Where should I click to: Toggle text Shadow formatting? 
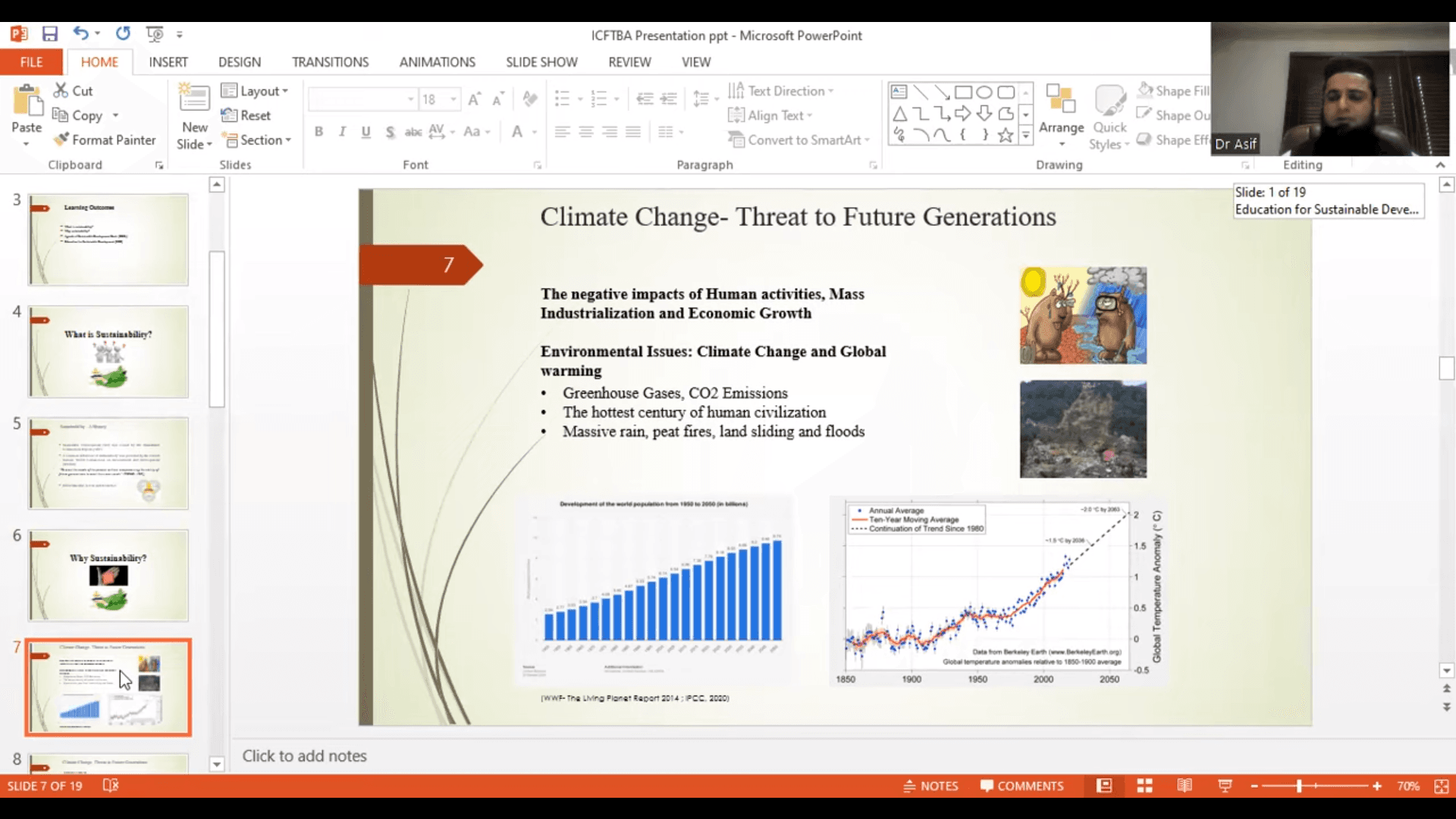click(390, 132)
